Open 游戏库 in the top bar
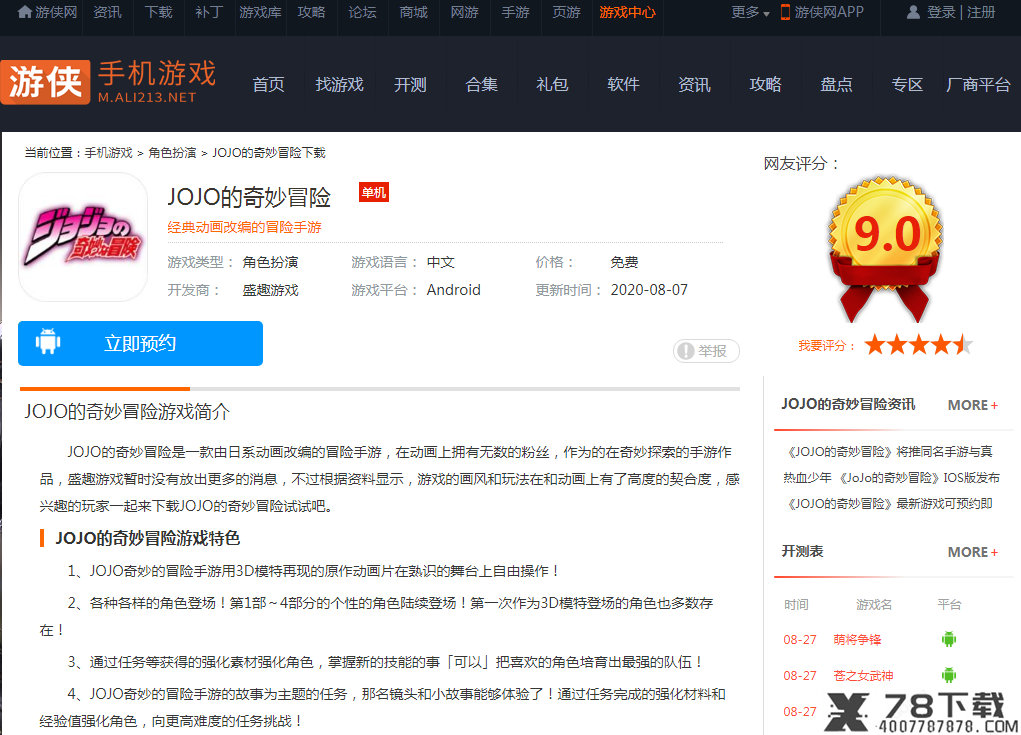This screenshot has width=1021, height=735. (260, 12)
